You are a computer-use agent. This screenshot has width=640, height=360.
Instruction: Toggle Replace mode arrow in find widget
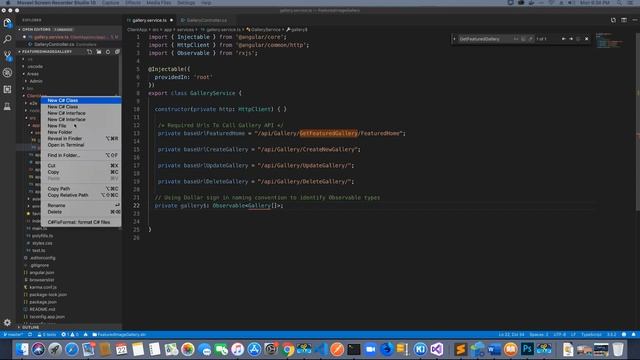click(454, 39)
